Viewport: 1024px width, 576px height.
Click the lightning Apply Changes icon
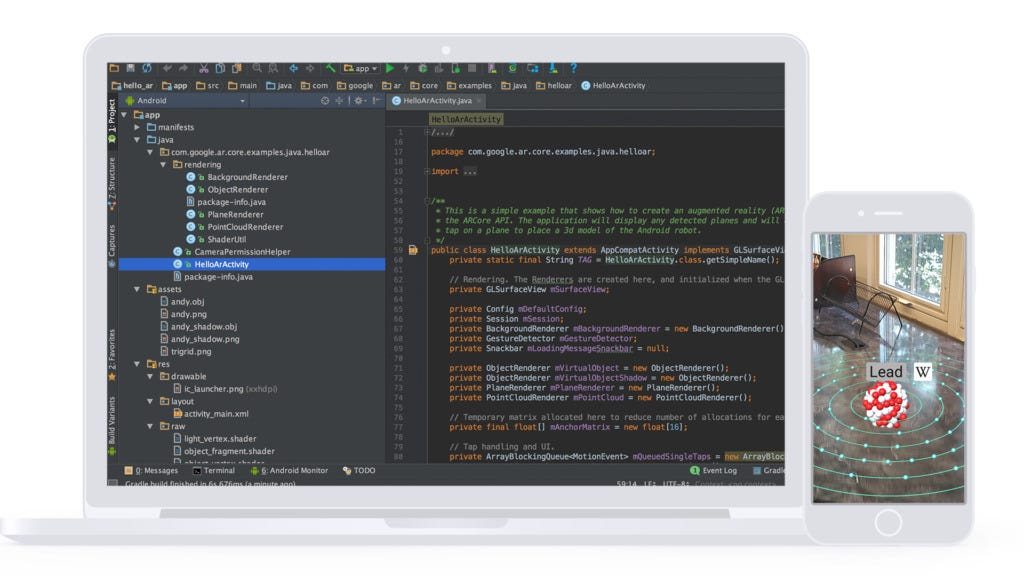coord(406,68)
